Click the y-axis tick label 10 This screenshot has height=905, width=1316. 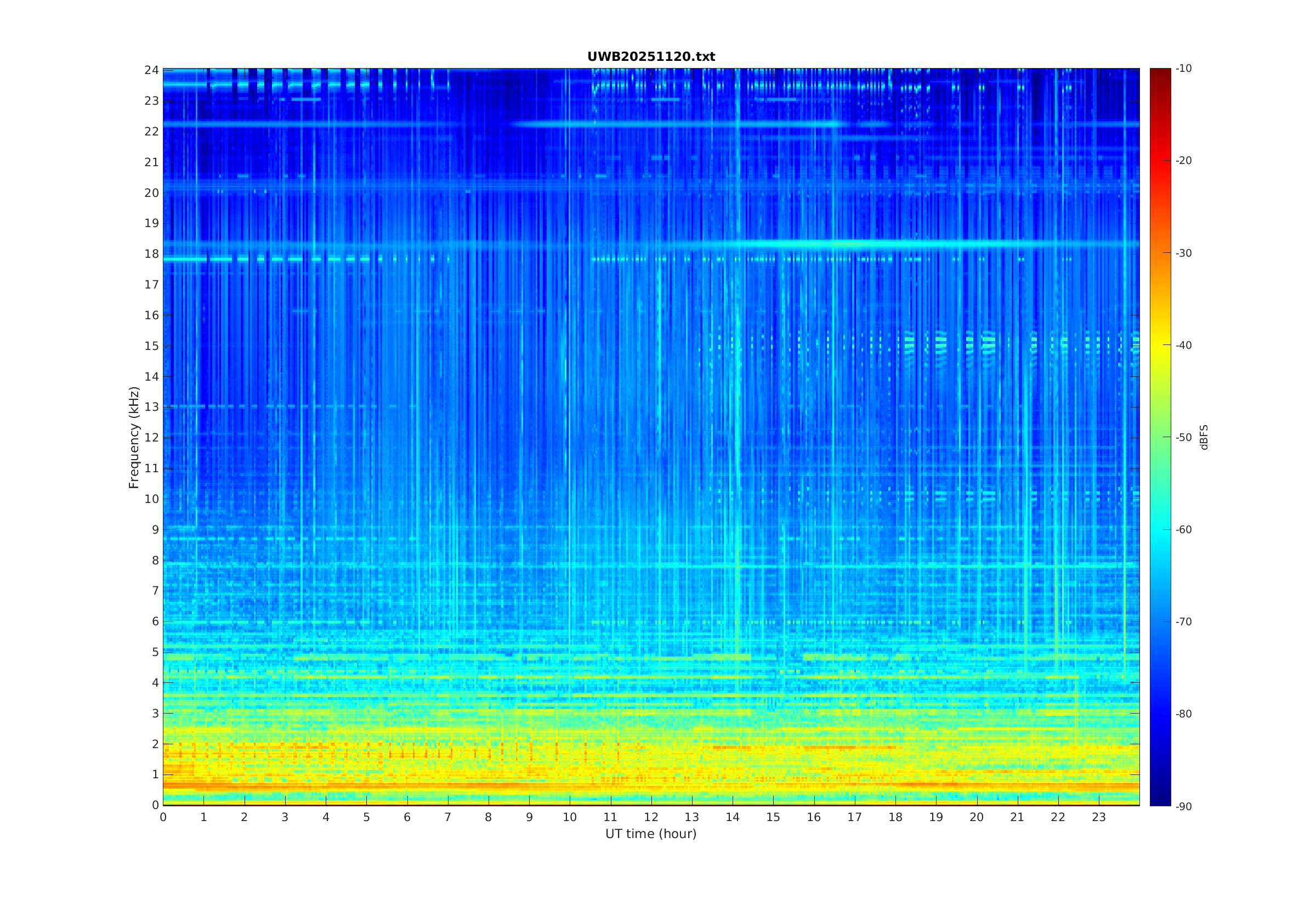point(151,499)
